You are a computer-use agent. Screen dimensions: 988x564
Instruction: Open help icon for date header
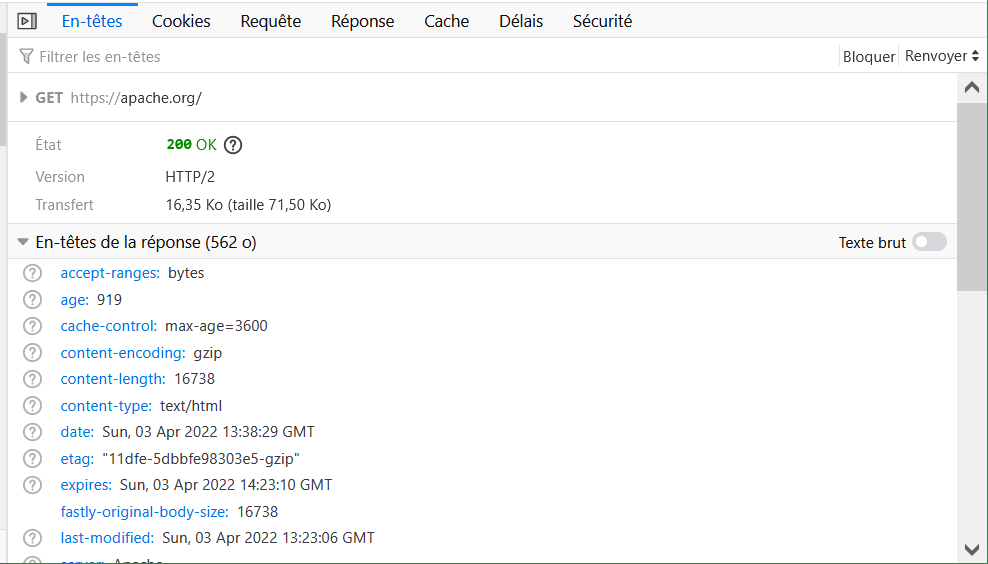tap(32, 432)
